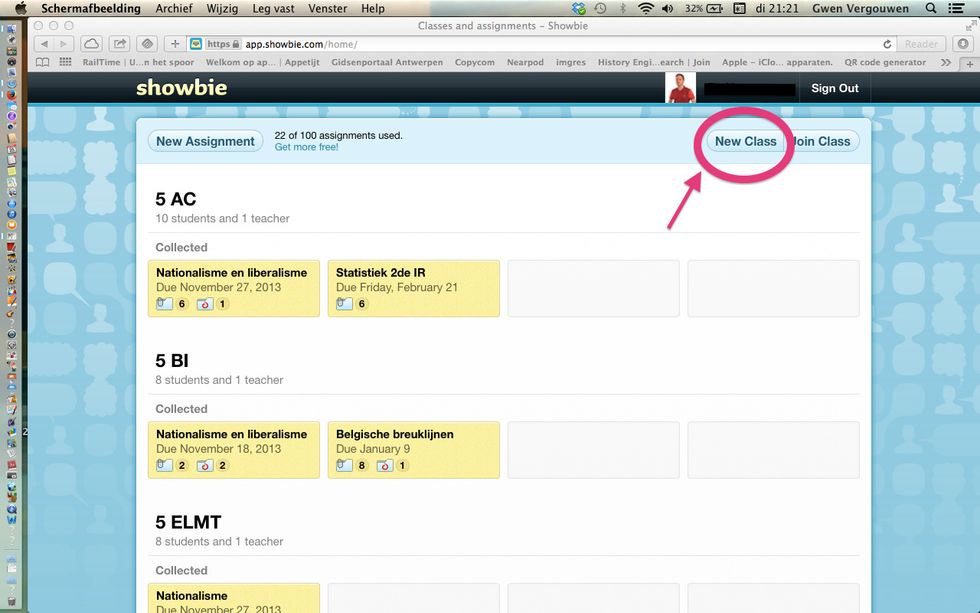Click the Apple menu icon
Viewport: 980px width, 613px height.
pyautogui.click(x=20, y=8)
